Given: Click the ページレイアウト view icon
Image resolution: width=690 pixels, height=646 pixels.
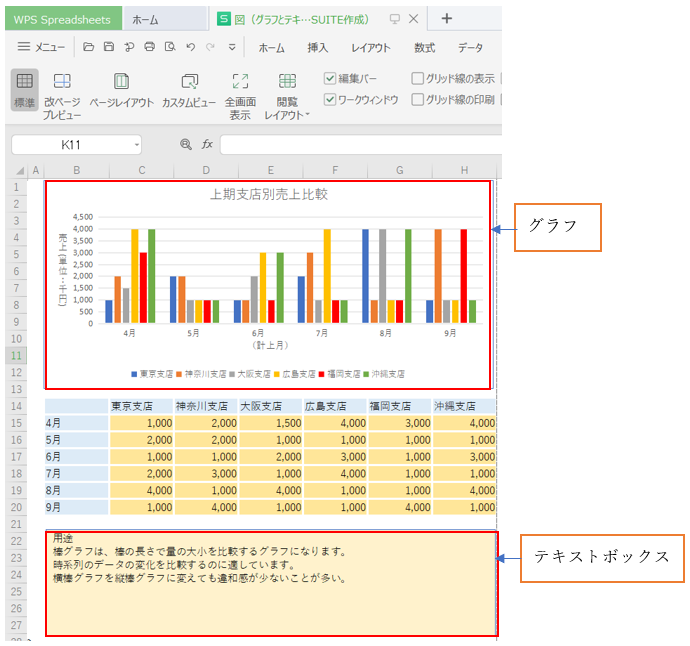Looking at the screenshot, I should point(121,82).
